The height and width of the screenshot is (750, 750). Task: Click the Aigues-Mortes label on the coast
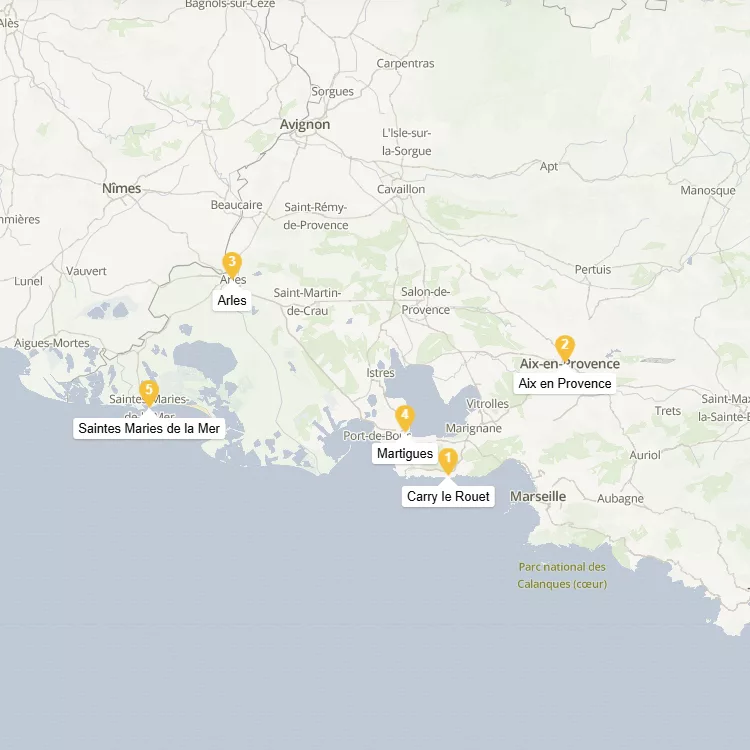pyautogui.click(x=52, y=343)
